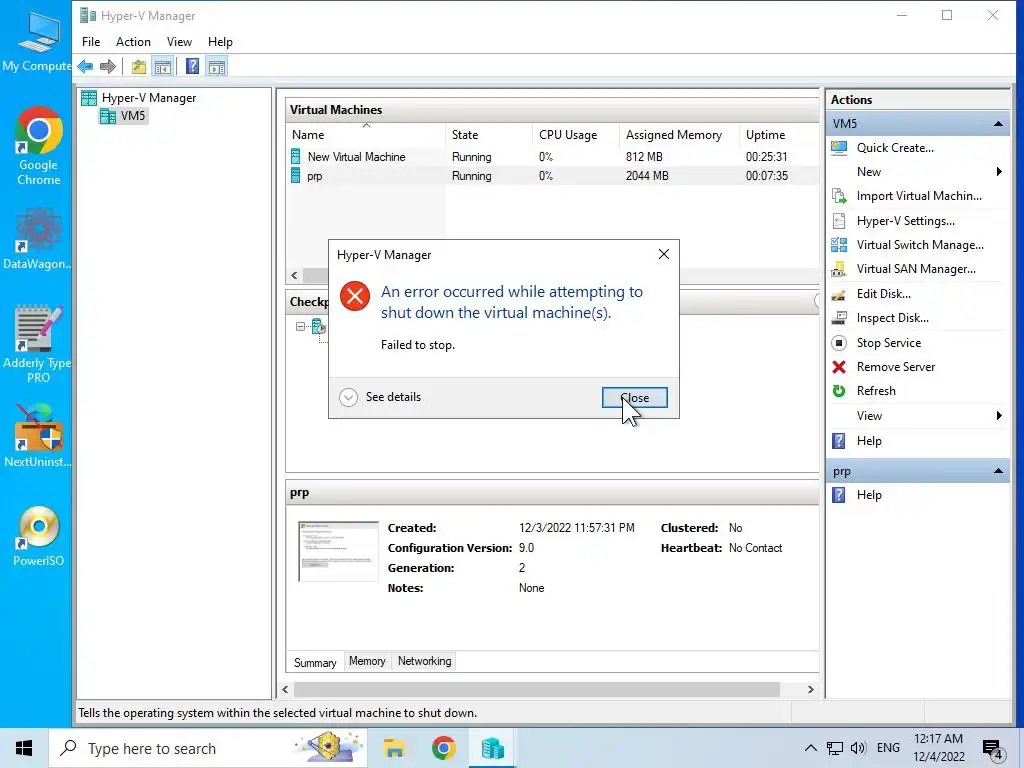Image resolution: width=1024 pixels, height=768 pixels.
Task: Show hidden system tray icons
Action: [810, 748]
